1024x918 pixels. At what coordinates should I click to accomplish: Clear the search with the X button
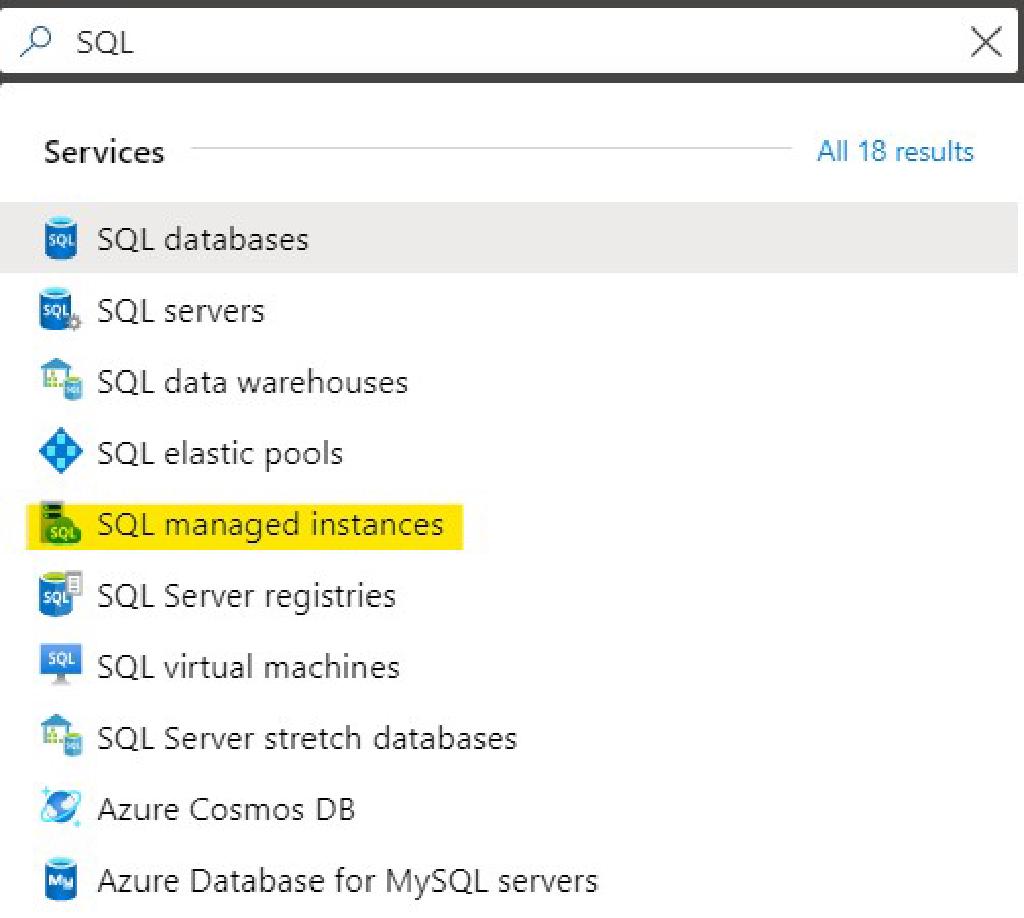[x=986, y=41]
